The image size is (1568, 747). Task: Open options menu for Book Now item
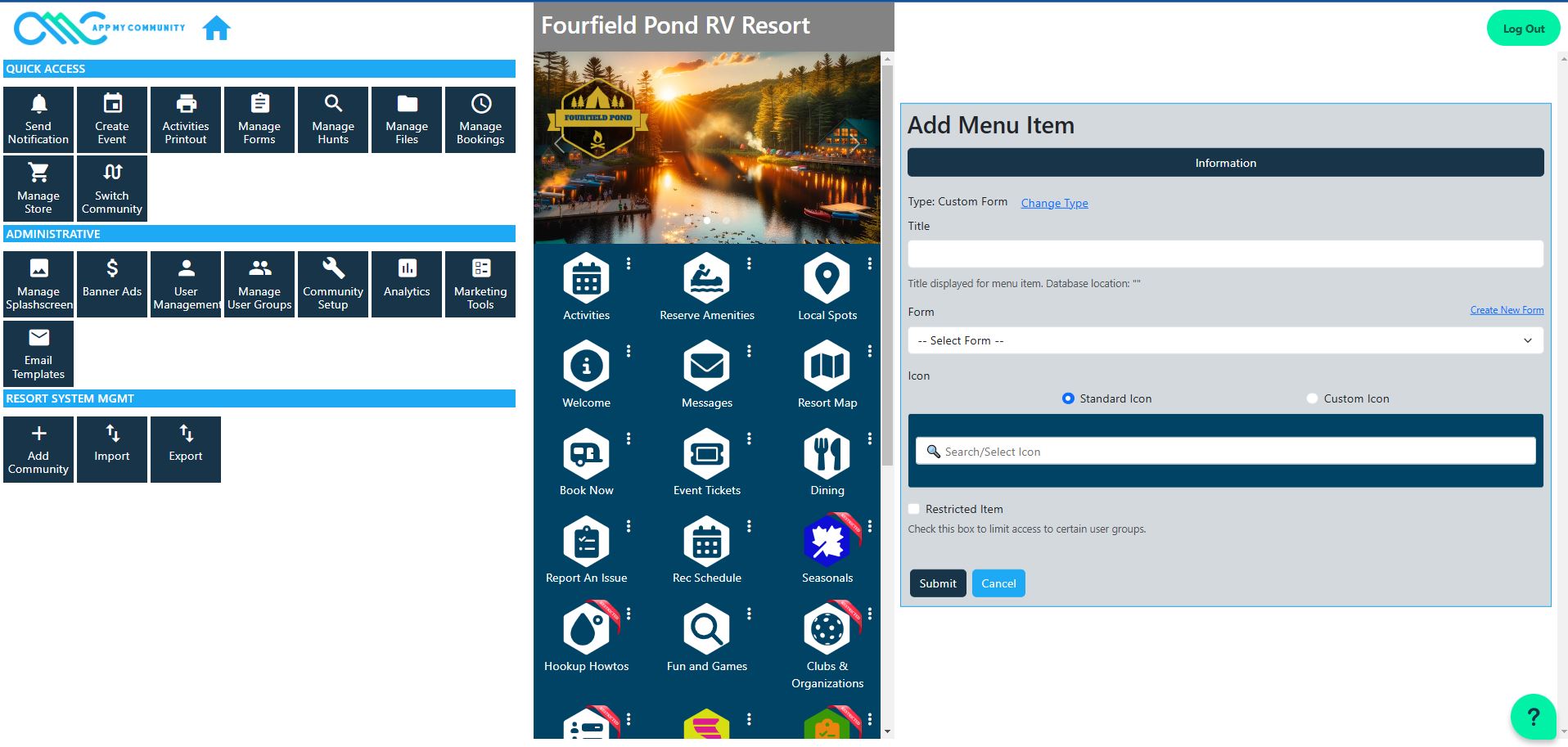629,439
